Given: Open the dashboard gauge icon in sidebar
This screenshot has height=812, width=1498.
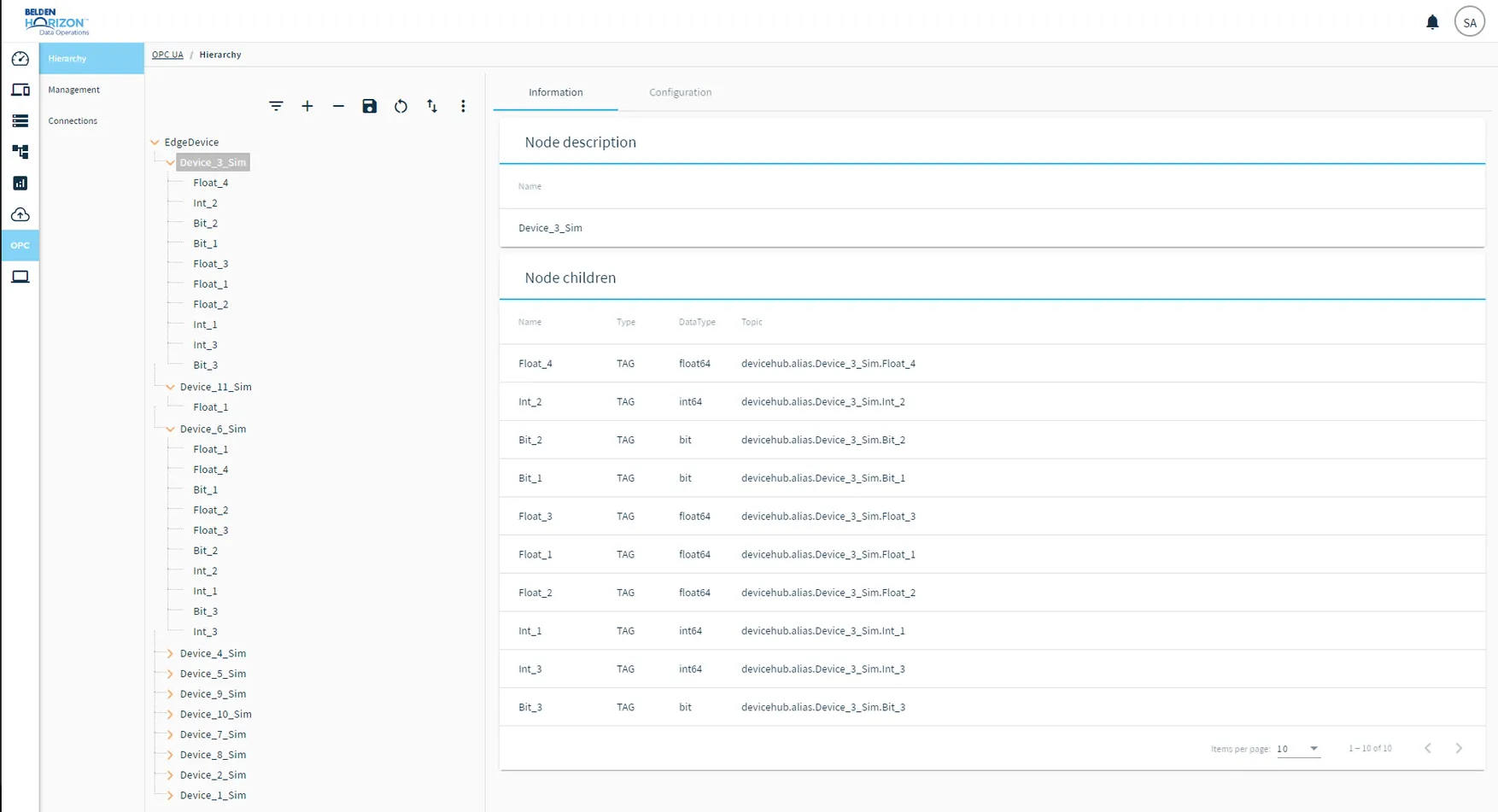Looking at the screenshot, I should pos(20,59).
